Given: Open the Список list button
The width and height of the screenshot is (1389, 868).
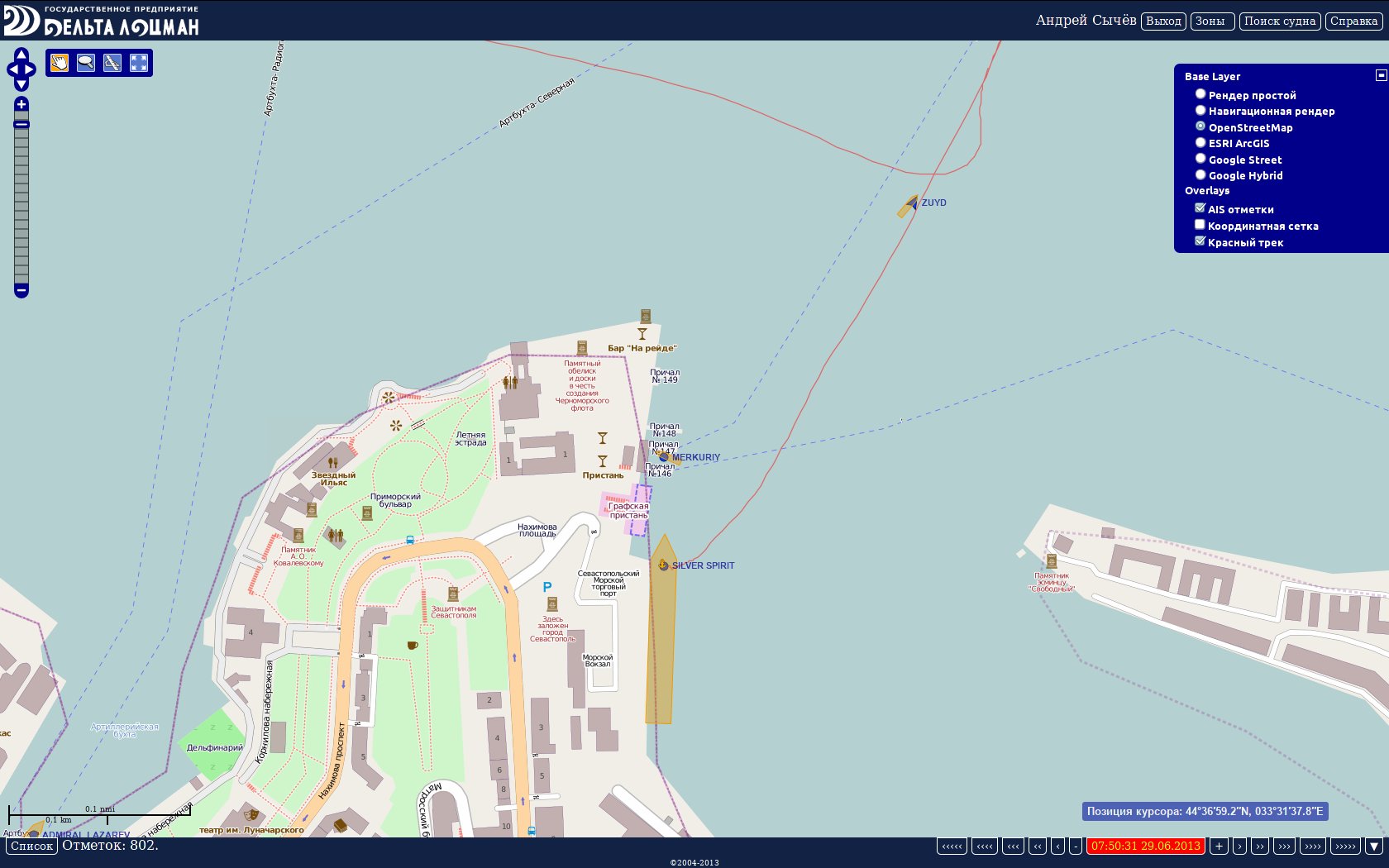Looking at the screenshot, I should coord(31,846).
